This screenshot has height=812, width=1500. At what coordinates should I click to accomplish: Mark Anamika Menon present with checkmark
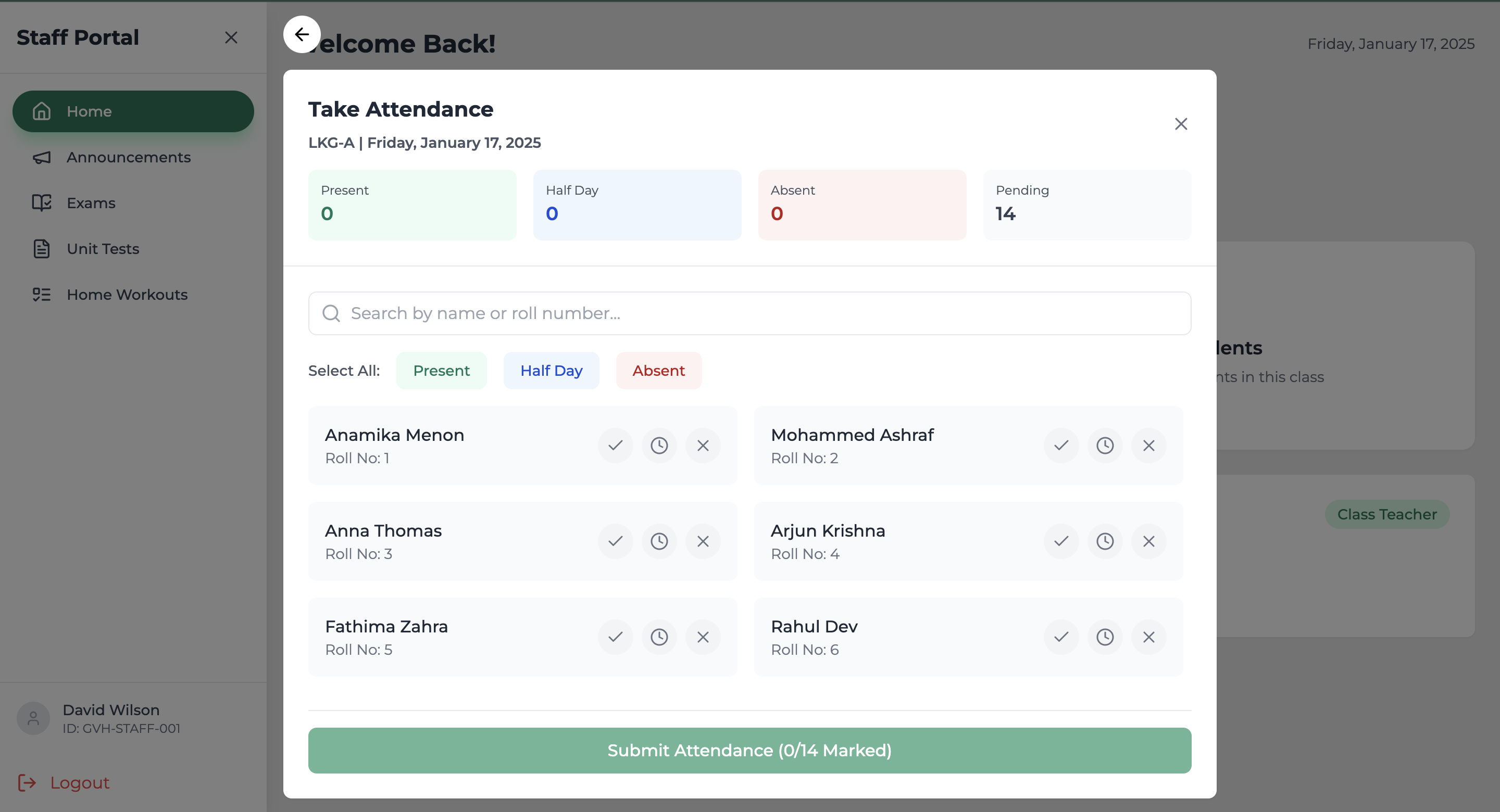pyautogui.click(x=615, y=445)
